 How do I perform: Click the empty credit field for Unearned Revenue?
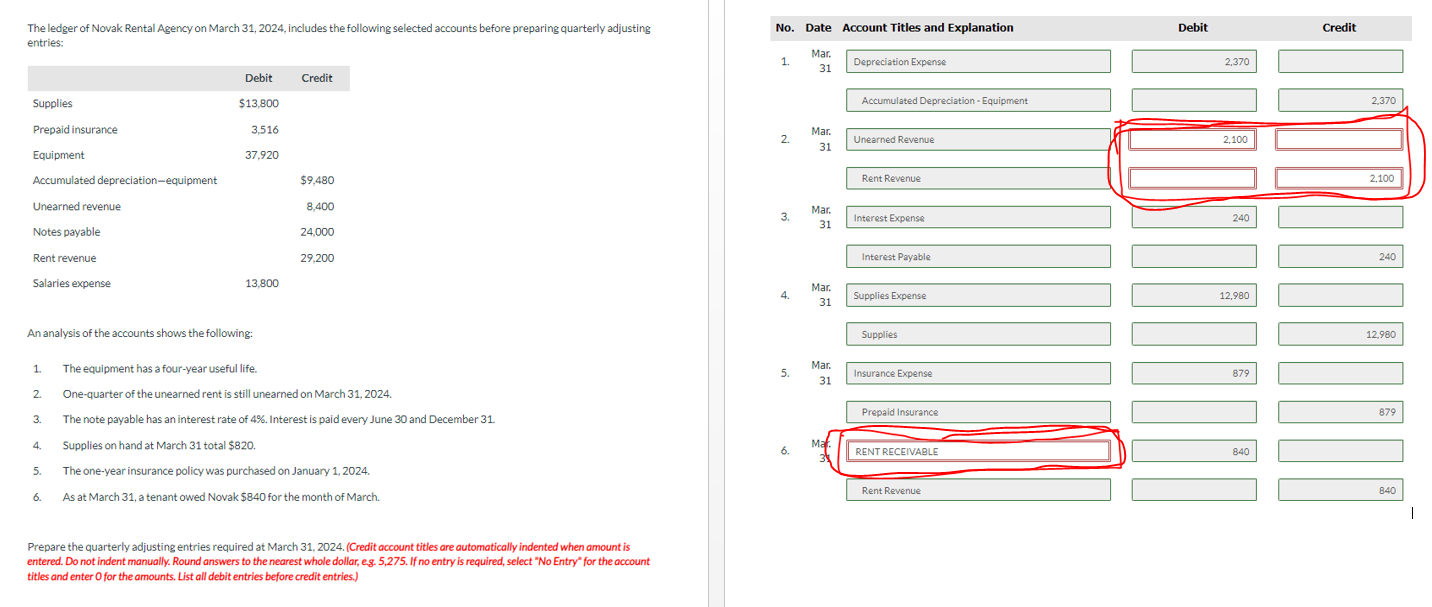[x=1340, y=140]
